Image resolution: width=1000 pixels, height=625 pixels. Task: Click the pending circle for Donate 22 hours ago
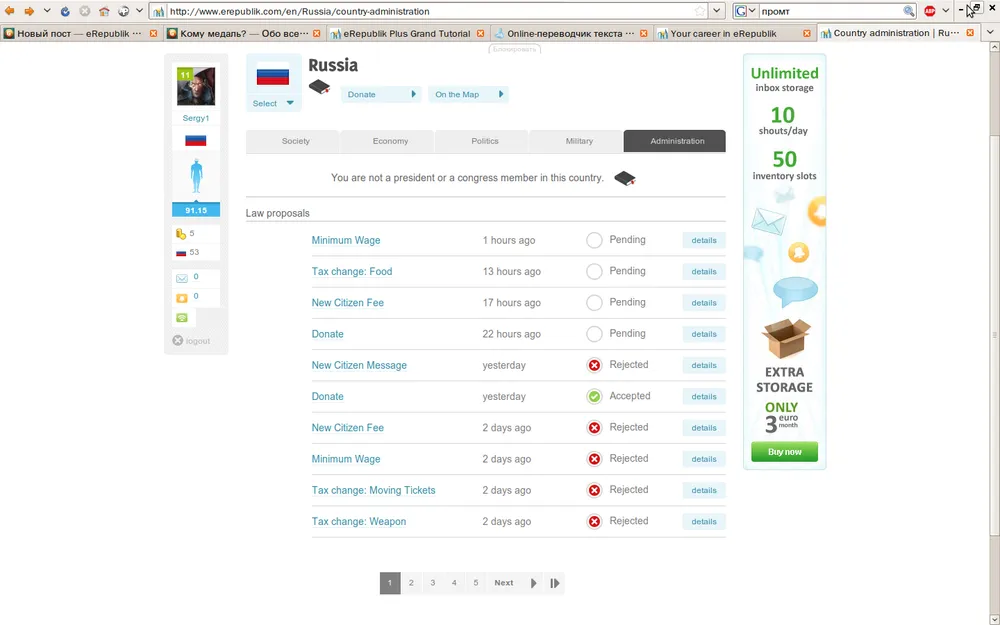point(594,334)
